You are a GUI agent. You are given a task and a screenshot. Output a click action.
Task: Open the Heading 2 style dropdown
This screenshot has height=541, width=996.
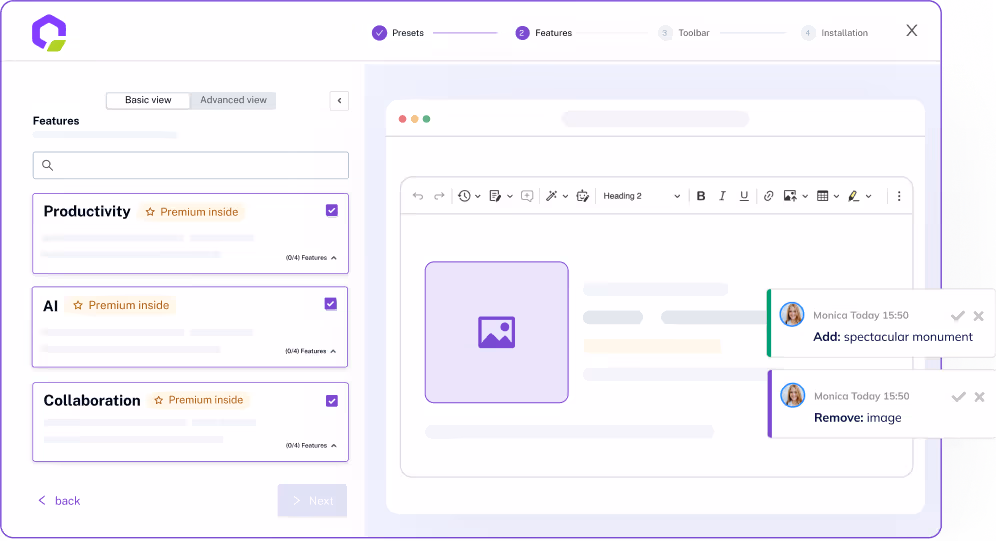pyautogui.click(x=641, y=196)
